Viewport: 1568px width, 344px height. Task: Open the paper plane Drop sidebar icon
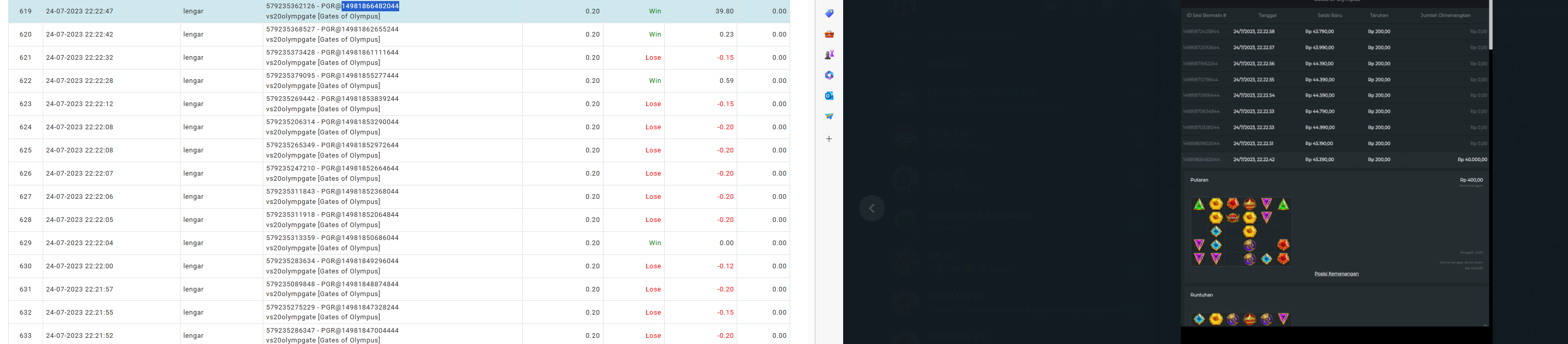829,116
